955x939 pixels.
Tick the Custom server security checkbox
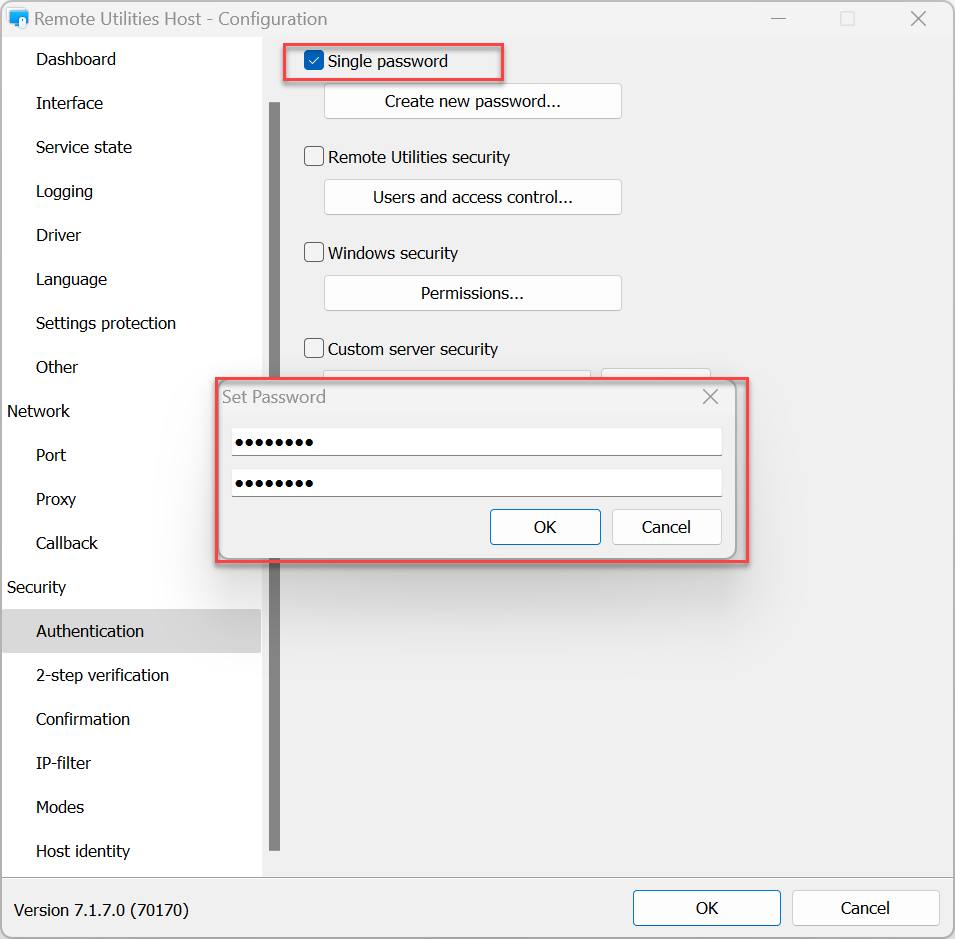tap(314, 349)
